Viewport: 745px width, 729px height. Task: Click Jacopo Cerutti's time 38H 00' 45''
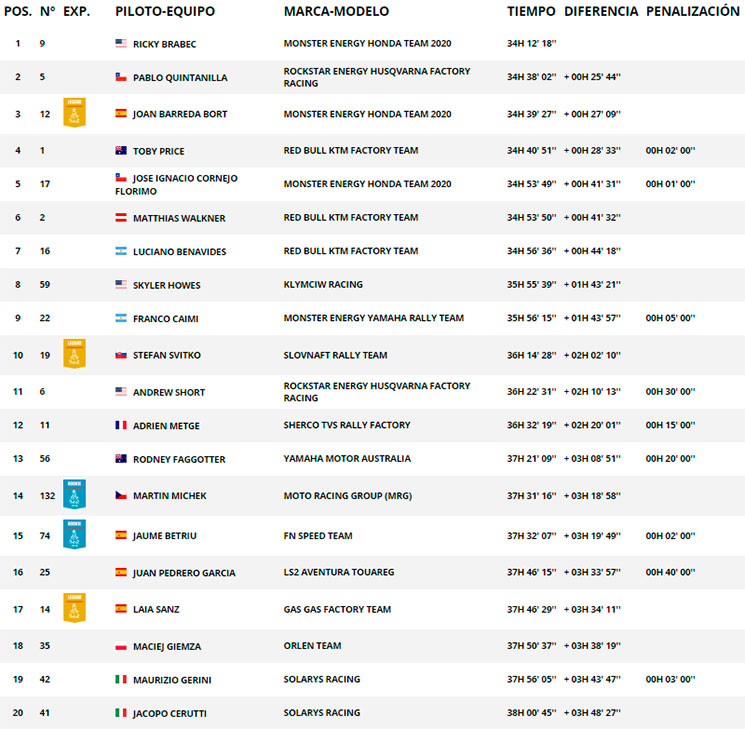coord(531,712)
